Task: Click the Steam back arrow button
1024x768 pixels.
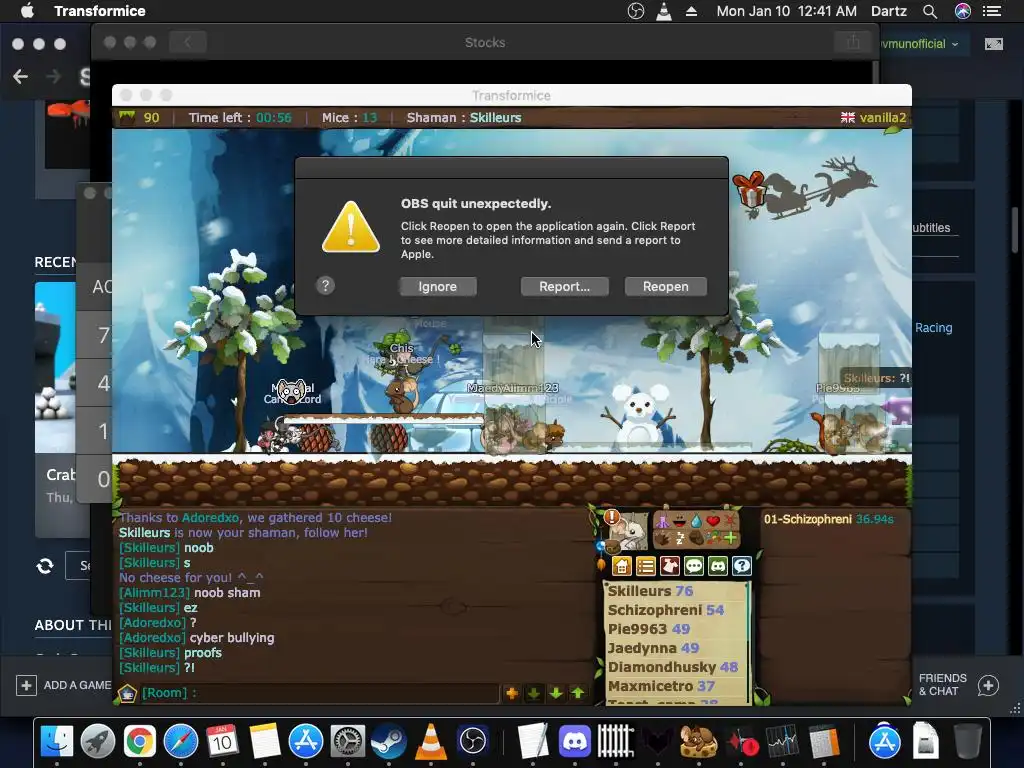Action: click(20, 76)
